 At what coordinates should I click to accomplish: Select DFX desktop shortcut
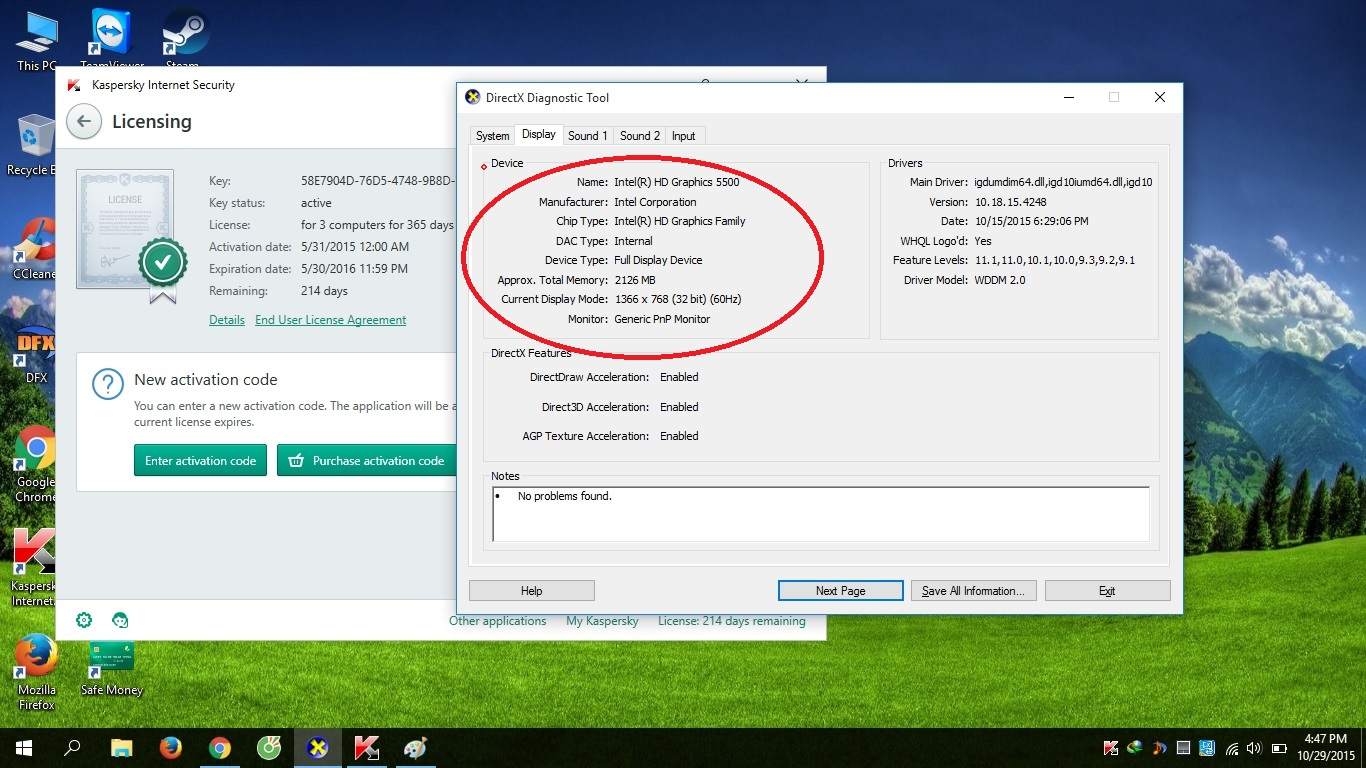point(36,355)
